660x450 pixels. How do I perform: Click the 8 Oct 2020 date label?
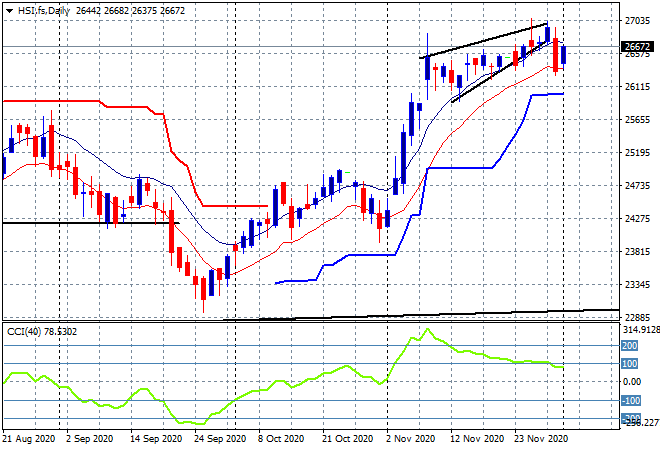click(281, 439)
